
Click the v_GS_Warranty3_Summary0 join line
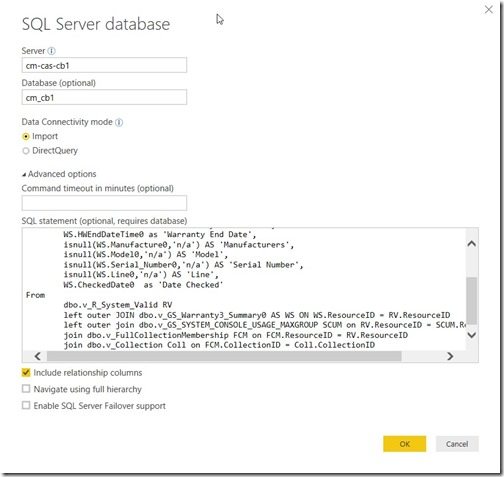(257, 315)
